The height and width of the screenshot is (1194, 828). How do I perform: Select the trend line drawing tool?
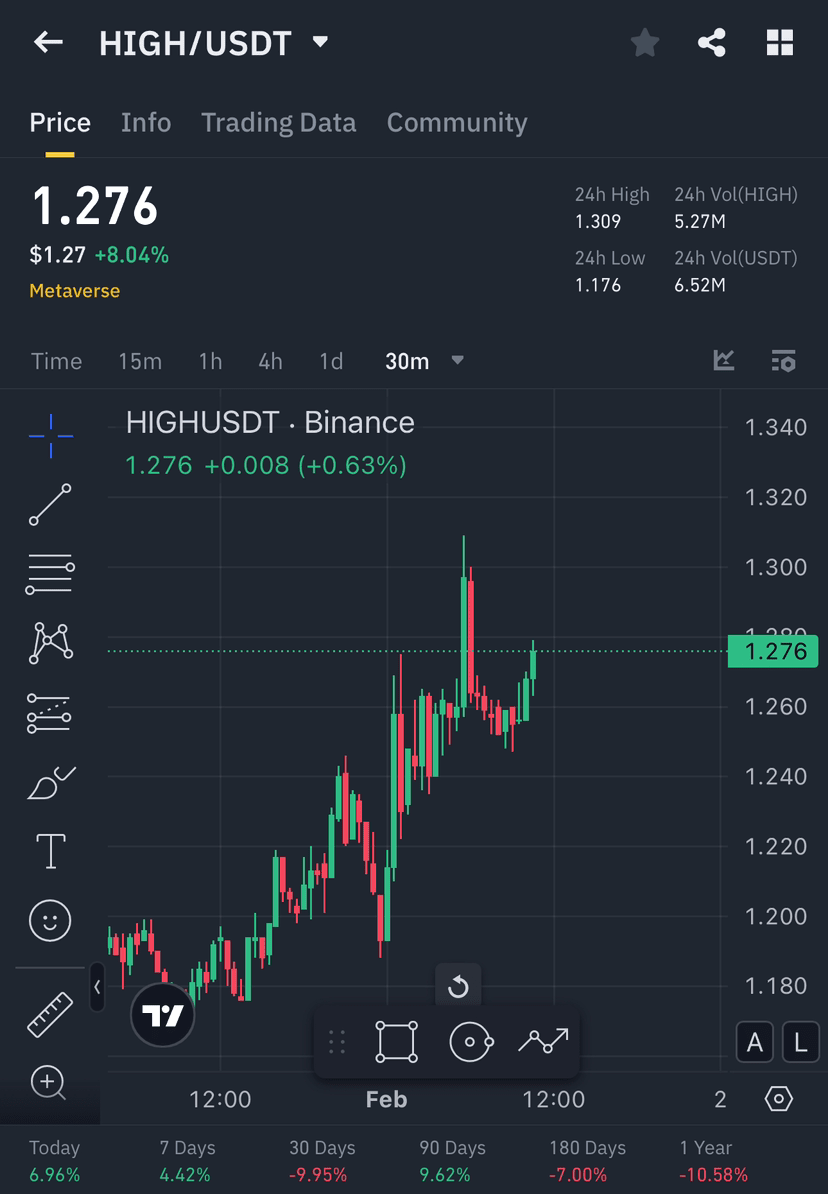50,504
